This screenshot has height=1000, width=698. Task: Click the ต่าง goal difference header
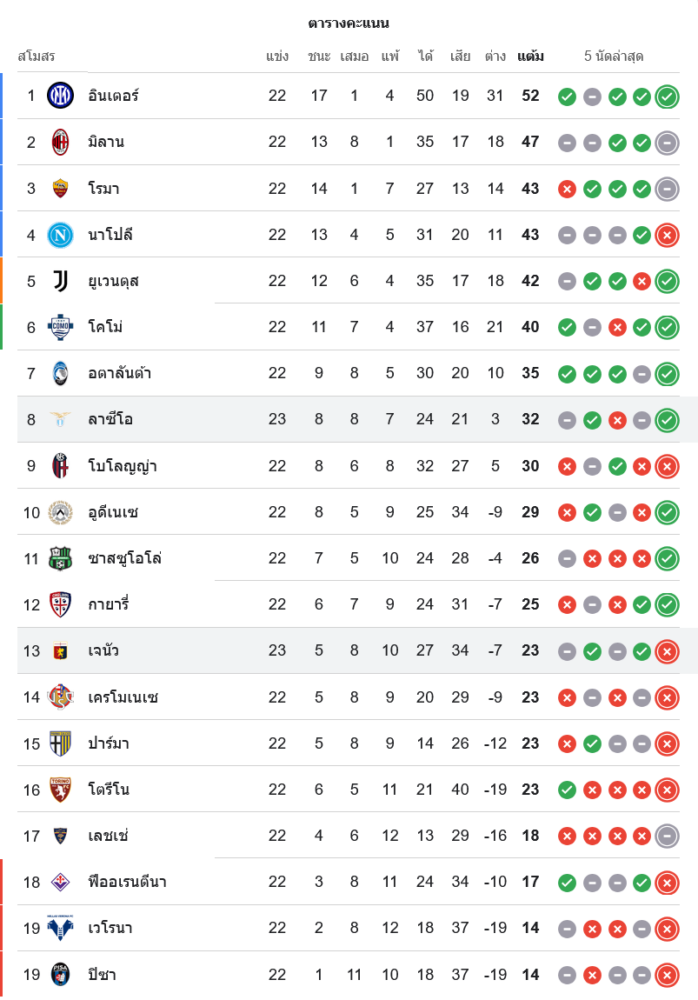494,56
